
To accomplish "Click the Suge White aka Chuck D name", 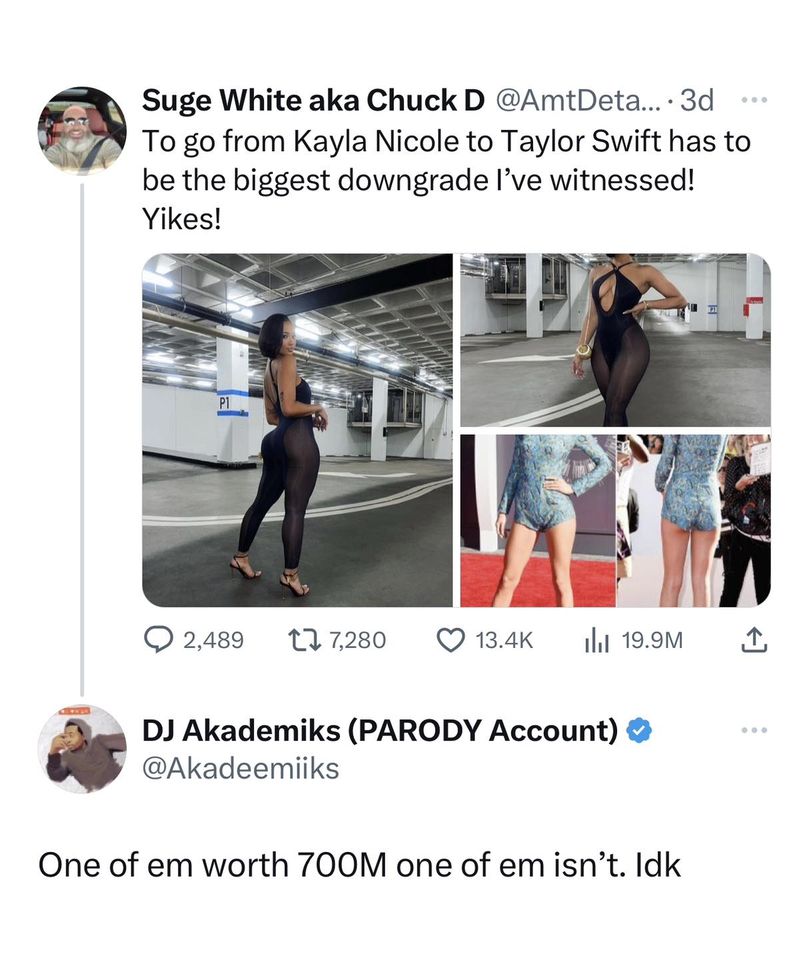I will (x=313, y=101).
